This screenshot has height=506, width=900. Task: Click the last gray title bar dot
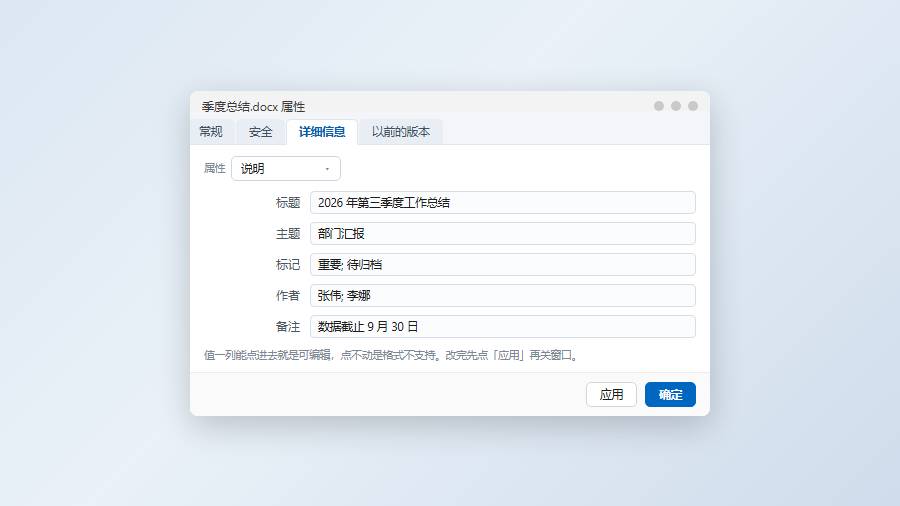(693, 106)
